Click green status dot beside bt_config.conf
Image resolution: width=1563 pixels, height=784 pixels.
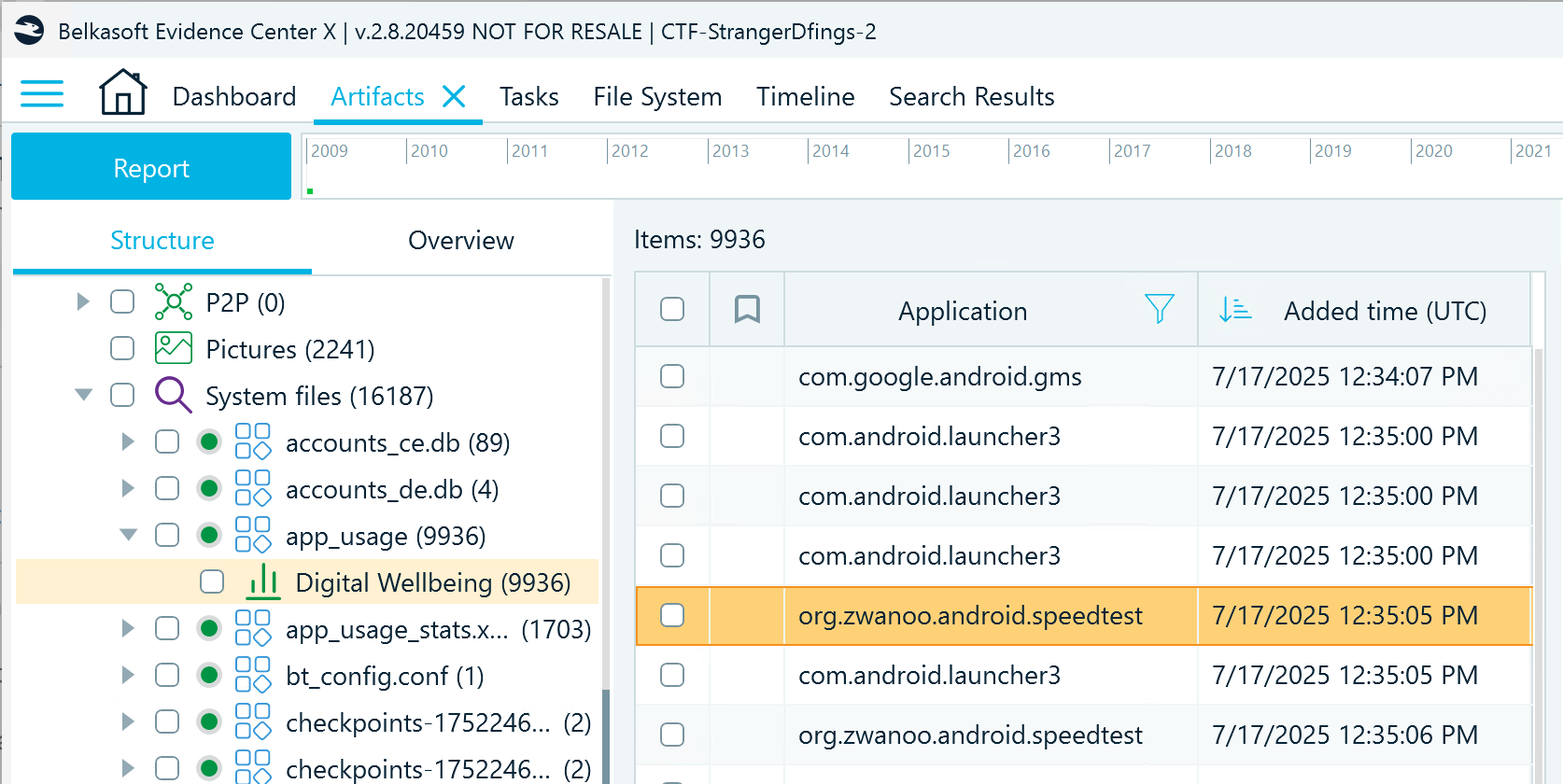click(x=209, y=675)
